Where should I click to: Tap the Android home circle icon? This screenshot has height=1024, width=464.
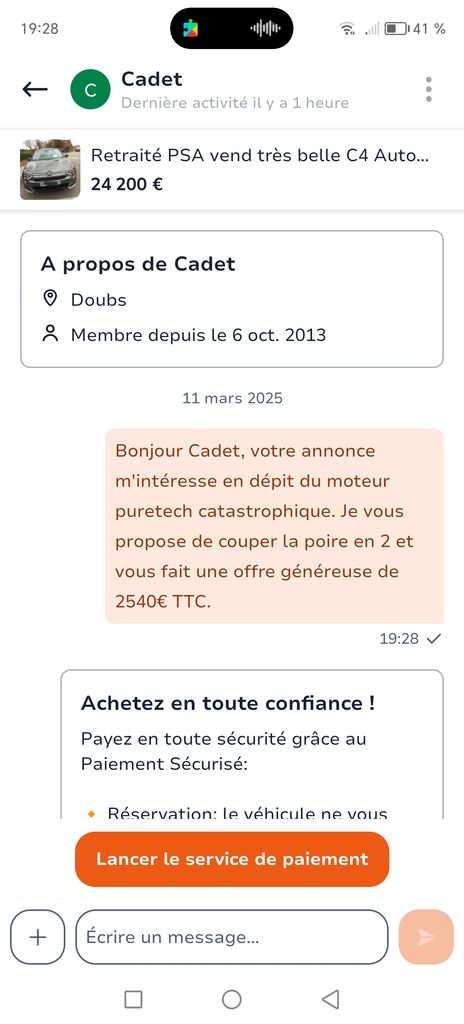tap(231, 999)
